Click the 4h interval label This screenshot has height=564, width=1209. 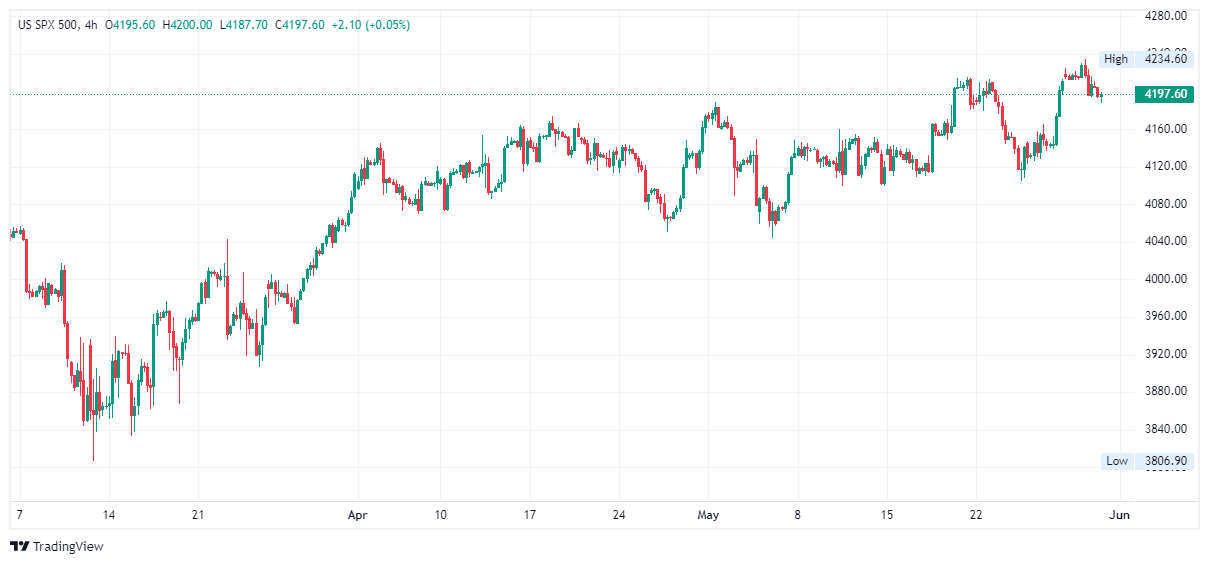[x=91, y=25]
